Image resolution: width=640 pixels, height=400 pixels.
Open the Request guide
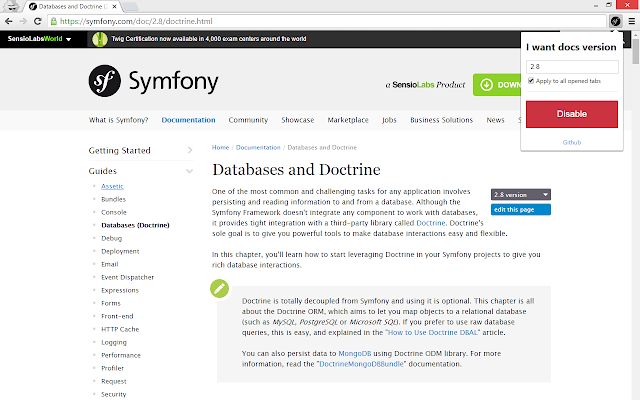[114, 381]
